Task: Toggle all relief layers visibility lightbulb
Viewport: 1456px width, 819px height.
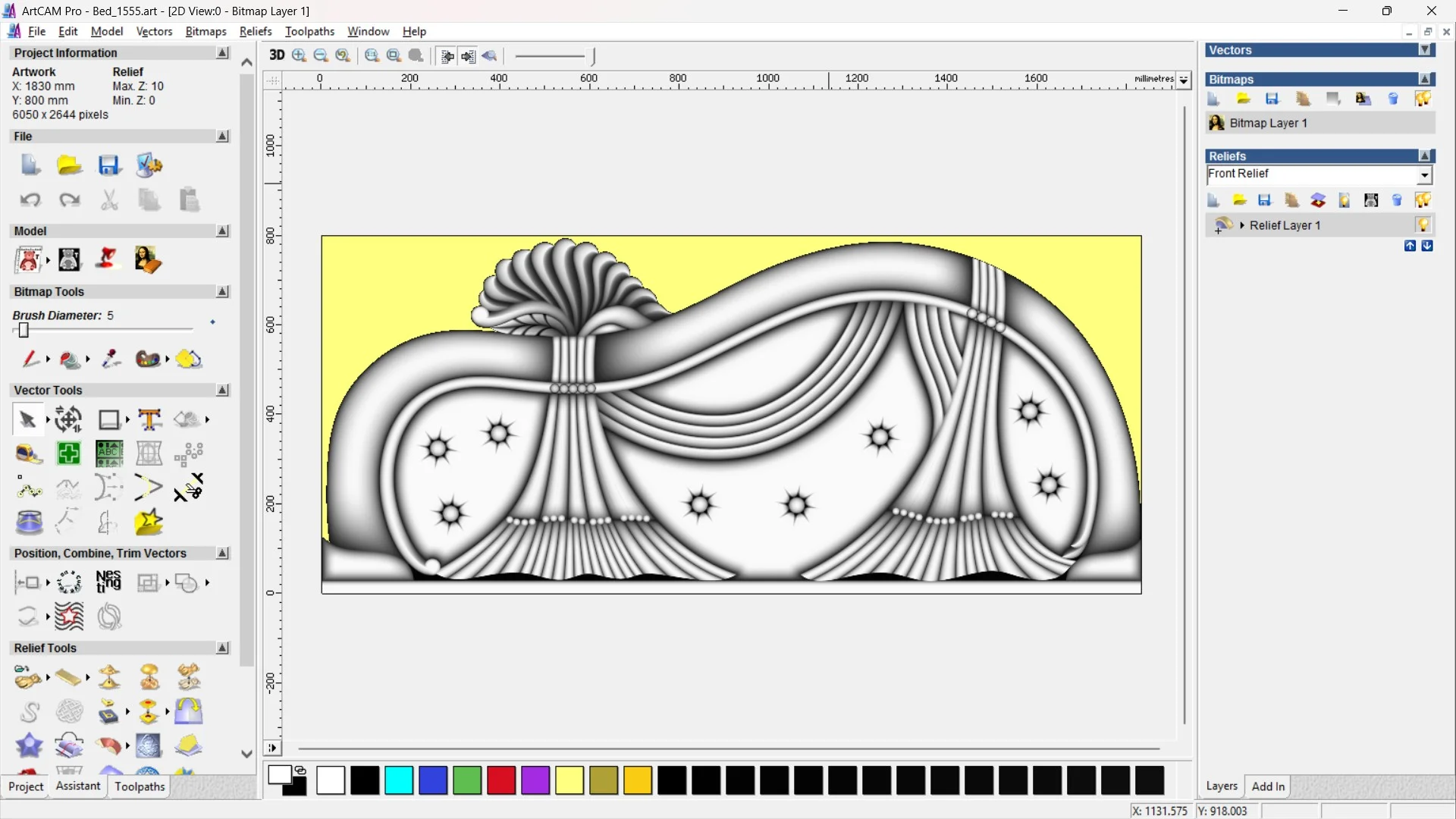Action: point(1423,200)
